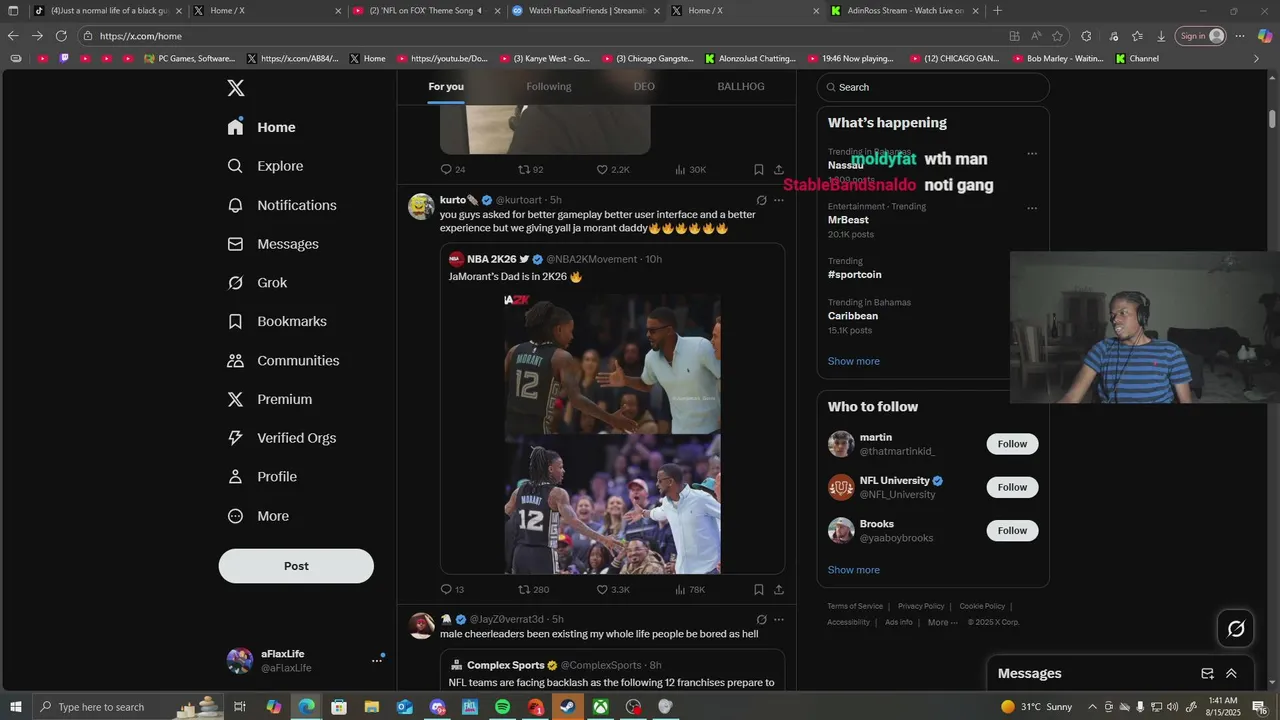Click the Grok icon on JayZ0verrat3d's post
This screenshot has height=720, width=1280.
[x=761, y=619]
